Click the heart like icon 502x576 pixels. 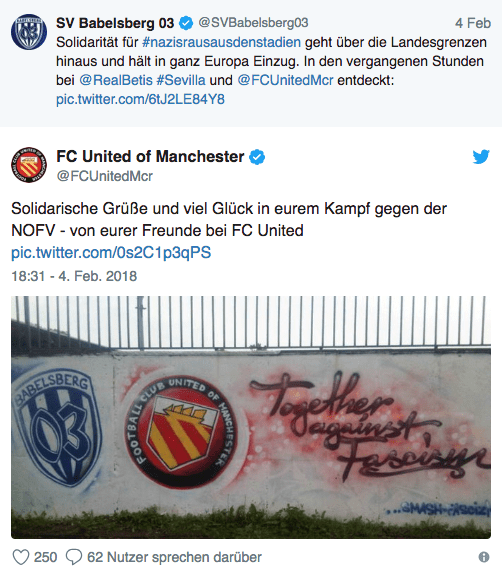[x=21, y=557]
